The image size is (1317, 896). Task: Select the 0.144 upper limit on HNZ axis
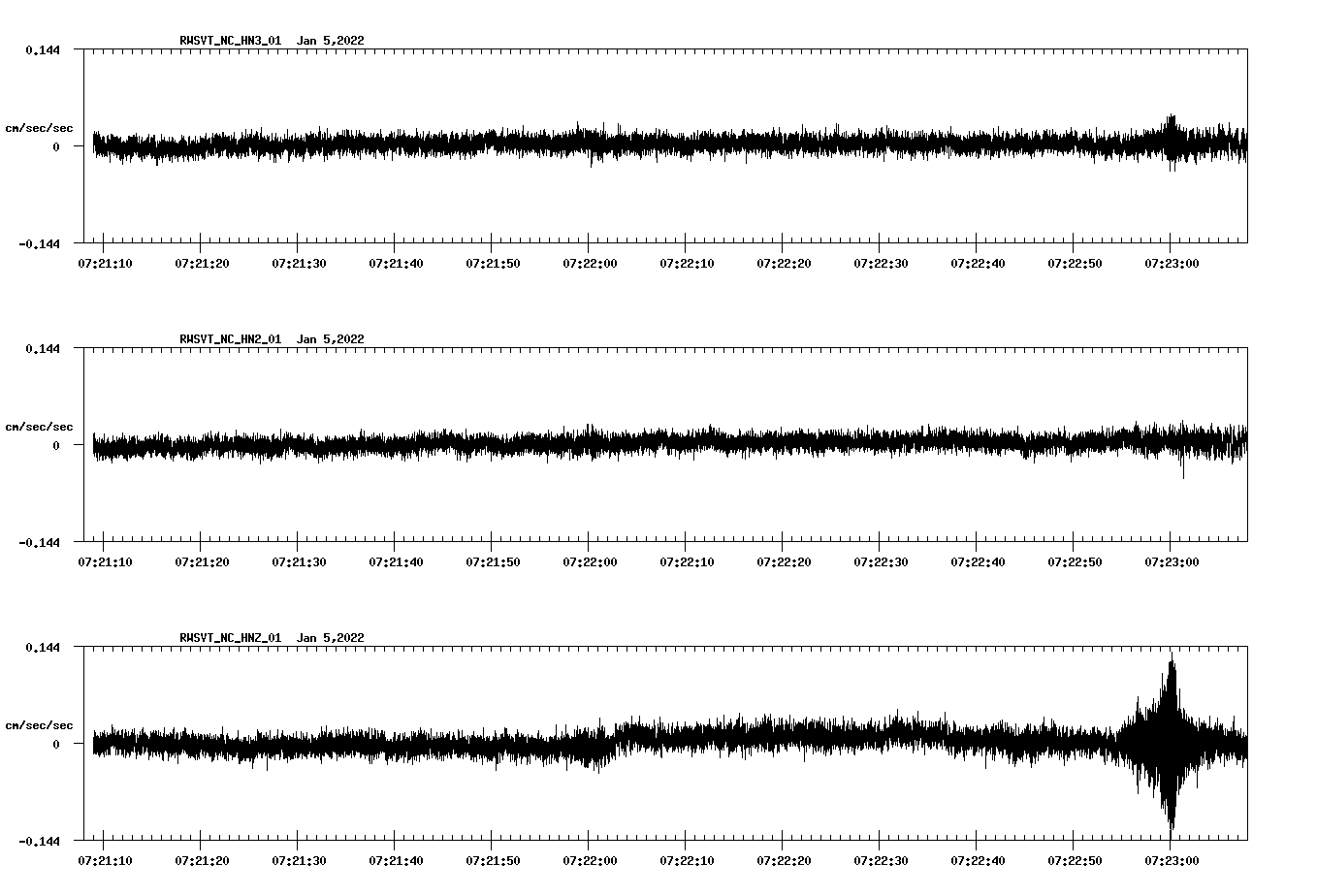point(43,647)
